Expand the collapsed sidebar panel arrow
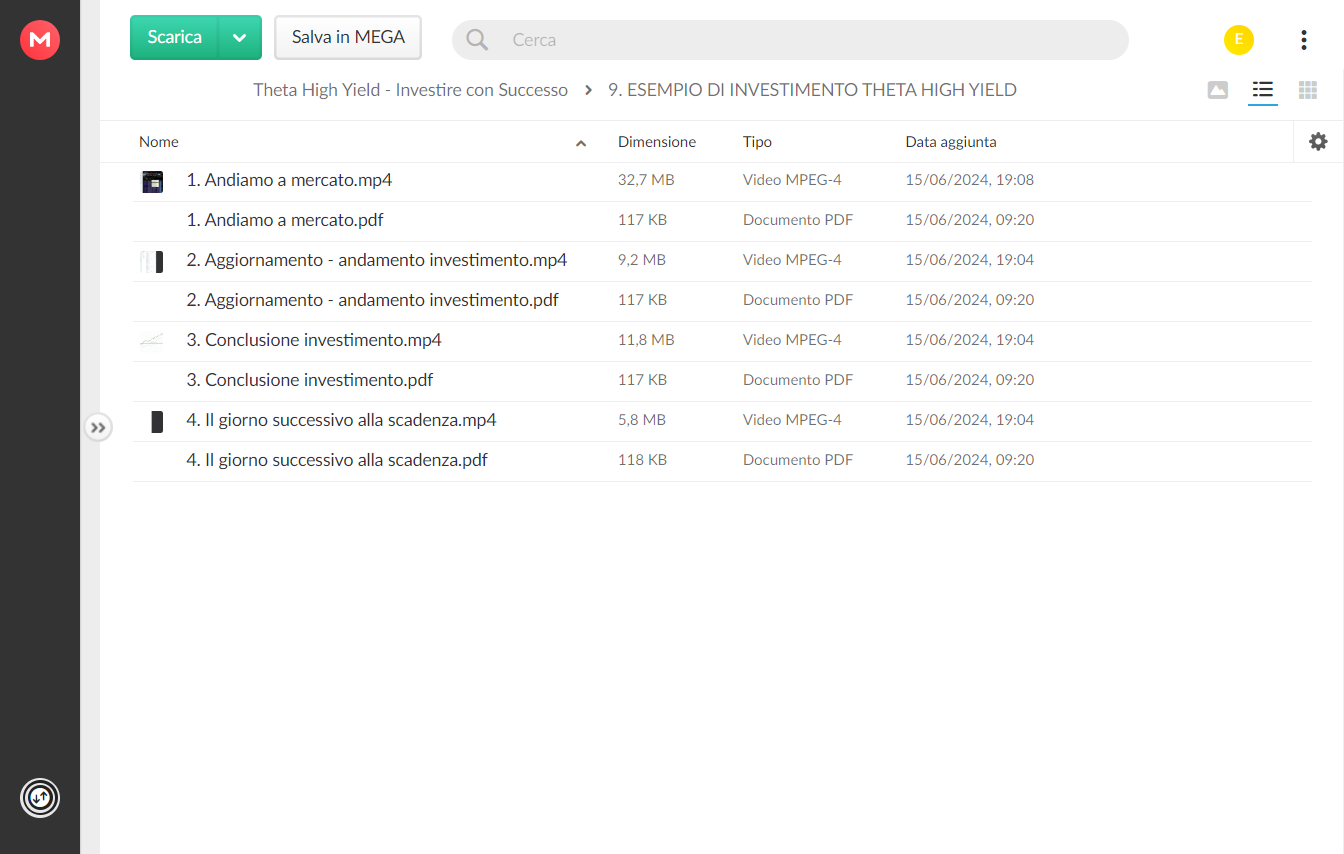 pyautogui.click(x=98, y=427)
